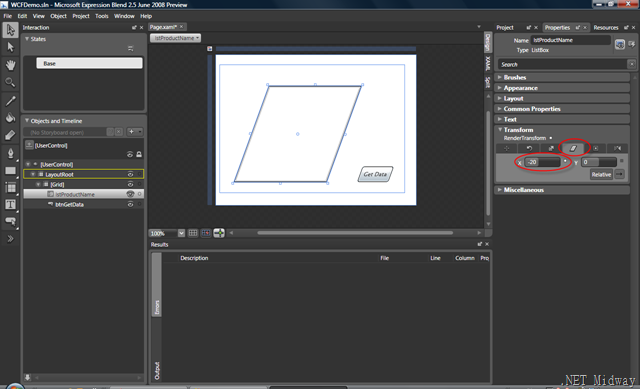Pick the Eyedropper tool

click(x=10, y=100)
